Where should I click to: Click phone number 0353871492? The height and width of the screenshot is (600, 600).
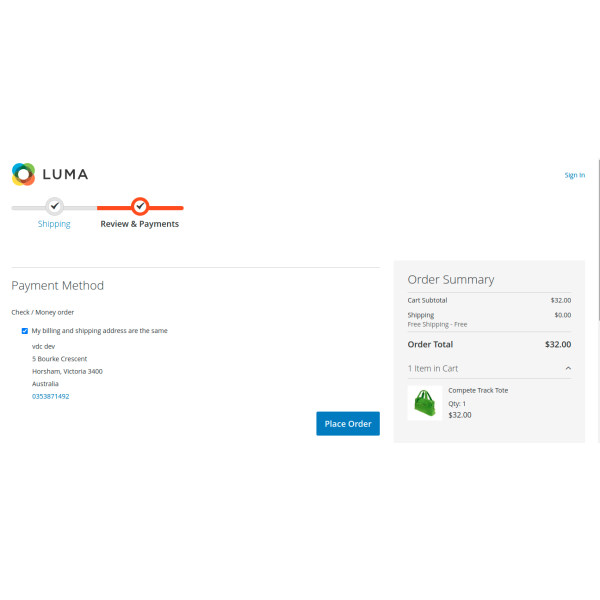point(51,396)
